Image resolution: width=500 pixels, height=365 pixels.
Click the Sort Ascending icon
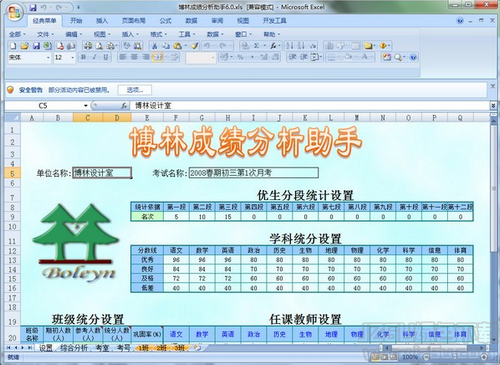click(x=290, y=46)
